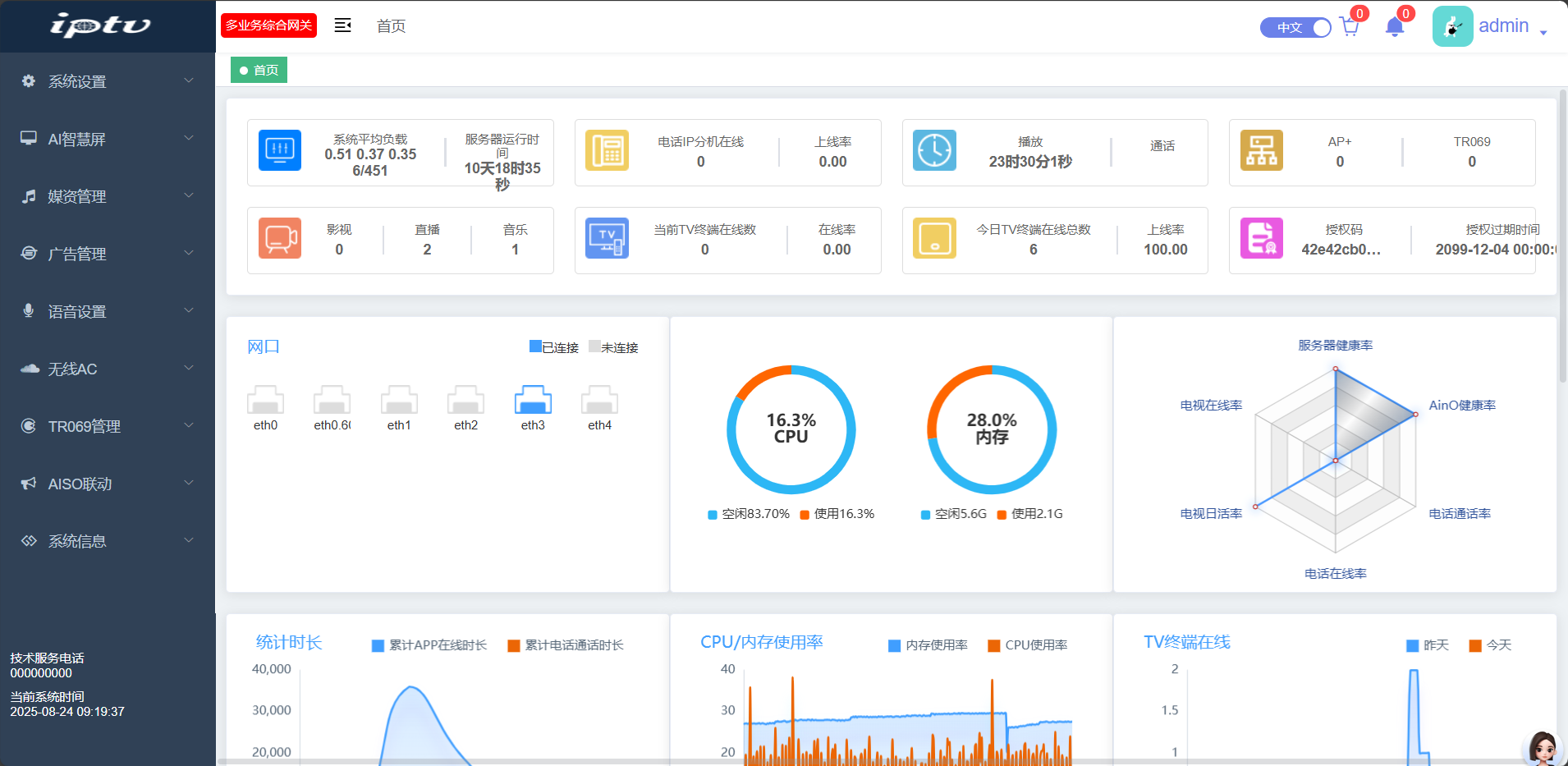Toggle the 中文 language switch
Screen dimensions: 1568x766
coord(1295,27)
